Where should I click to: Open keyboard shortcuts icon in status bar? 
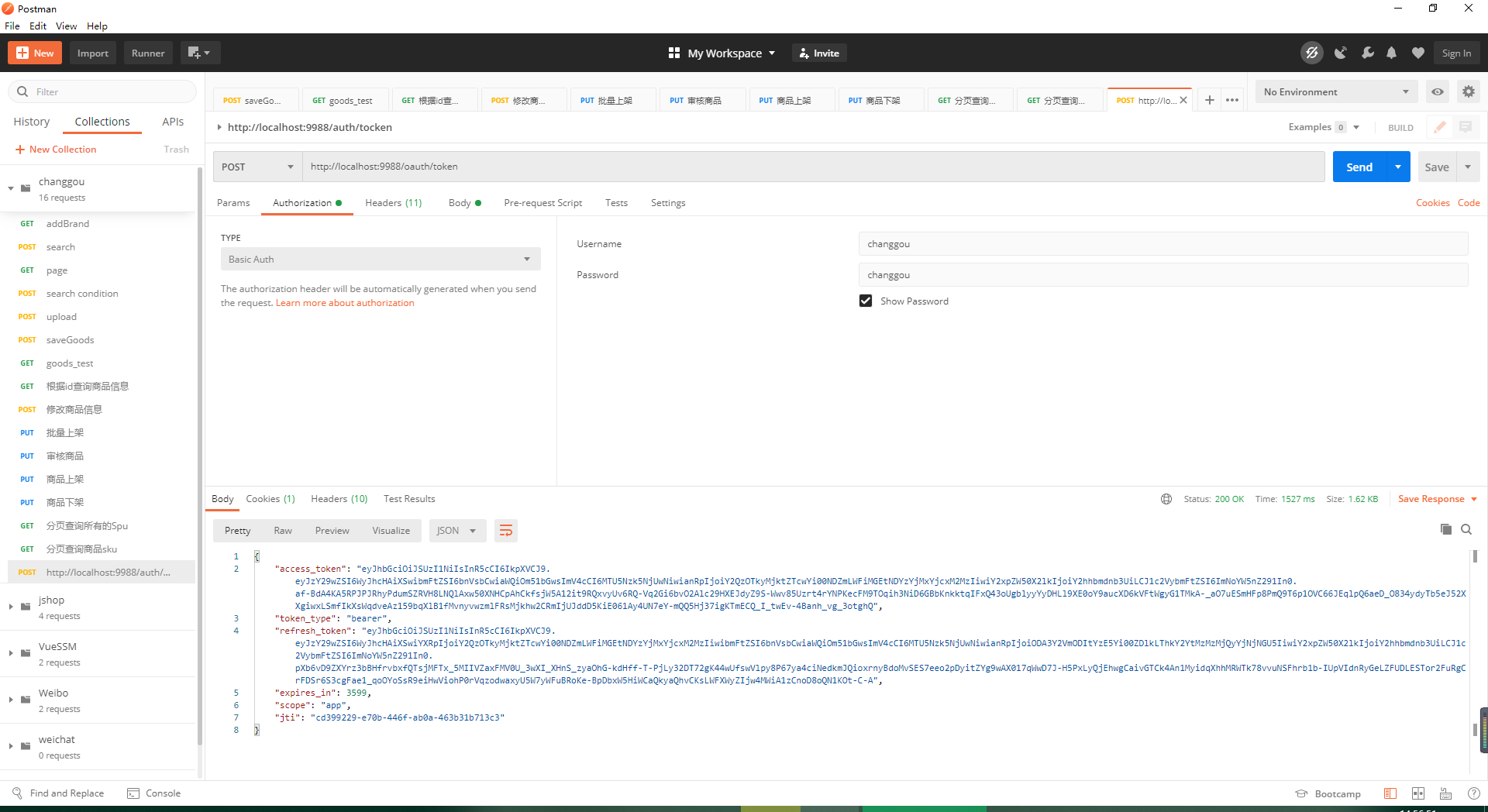pyautogui.click(x=1445, y=793)
